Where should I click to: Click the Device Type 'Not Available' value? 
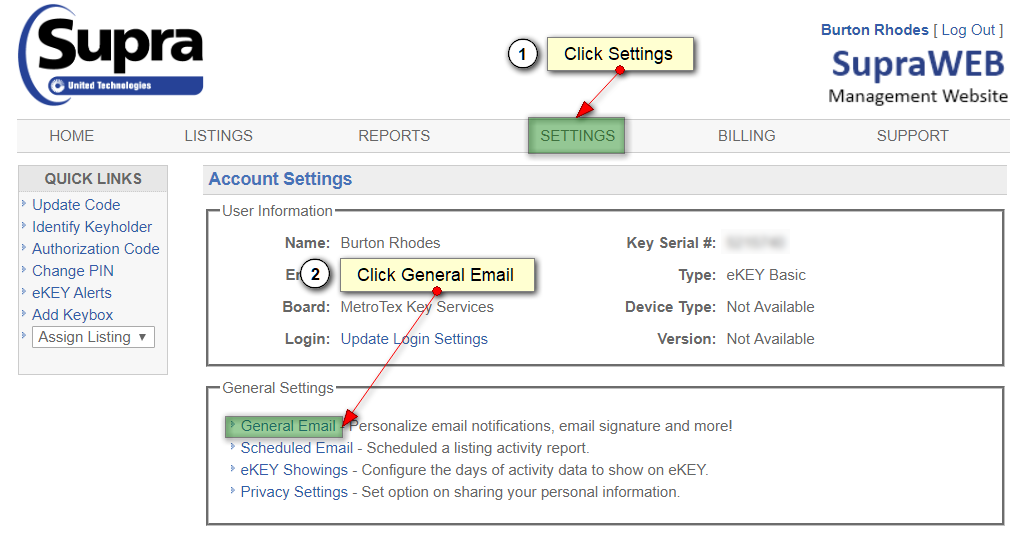770,307
